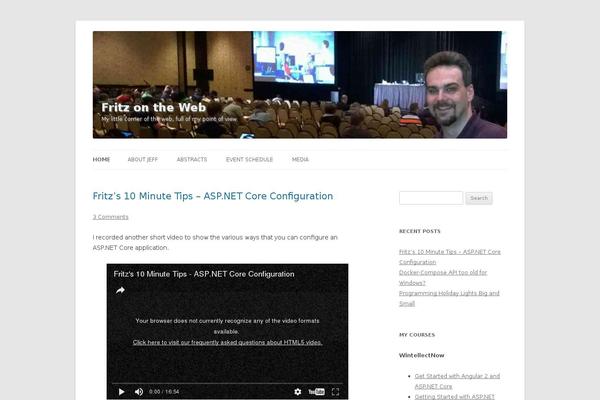Click the HTML5 video FAQ link
Viewport: 600px width, 400px height.
(x=227, y=342)
